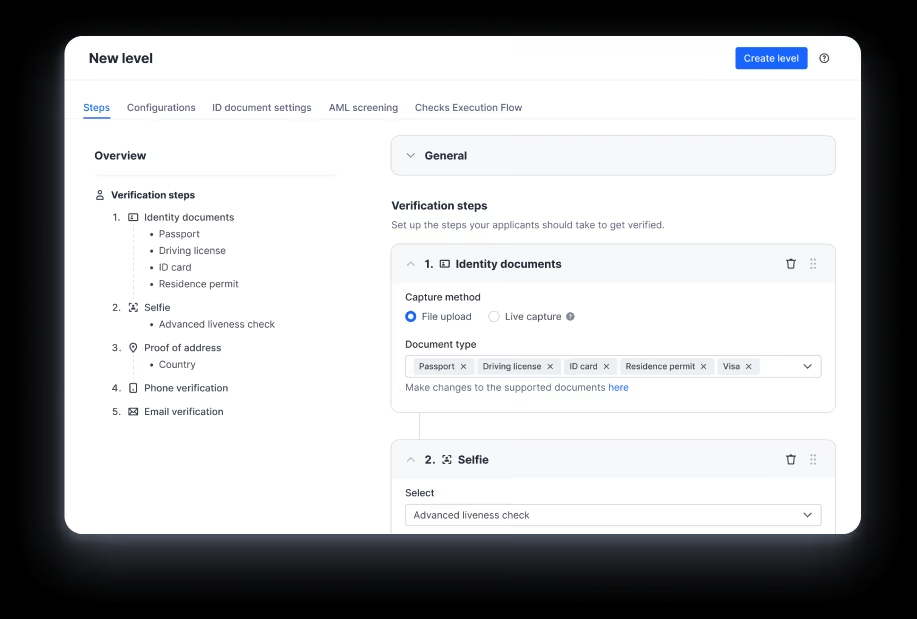Viewport: 917px width, 619px height.
Task: Delete the Selfie step
Action: [x=791, y=459]
